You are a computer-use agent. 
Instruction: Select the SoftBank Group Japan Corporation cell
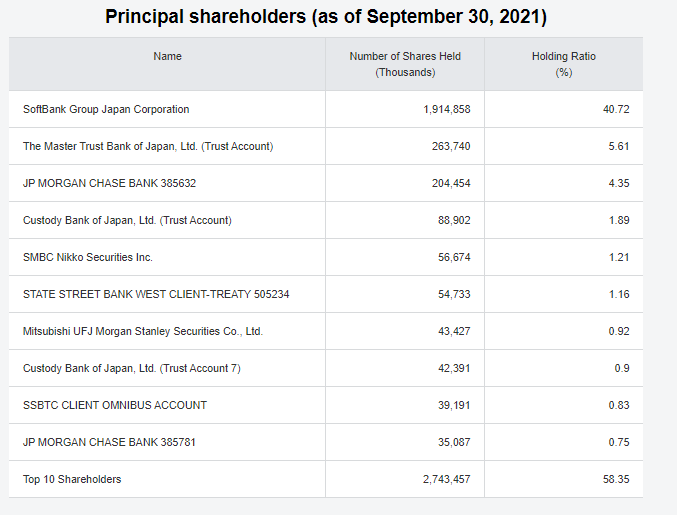pos(106,109)
